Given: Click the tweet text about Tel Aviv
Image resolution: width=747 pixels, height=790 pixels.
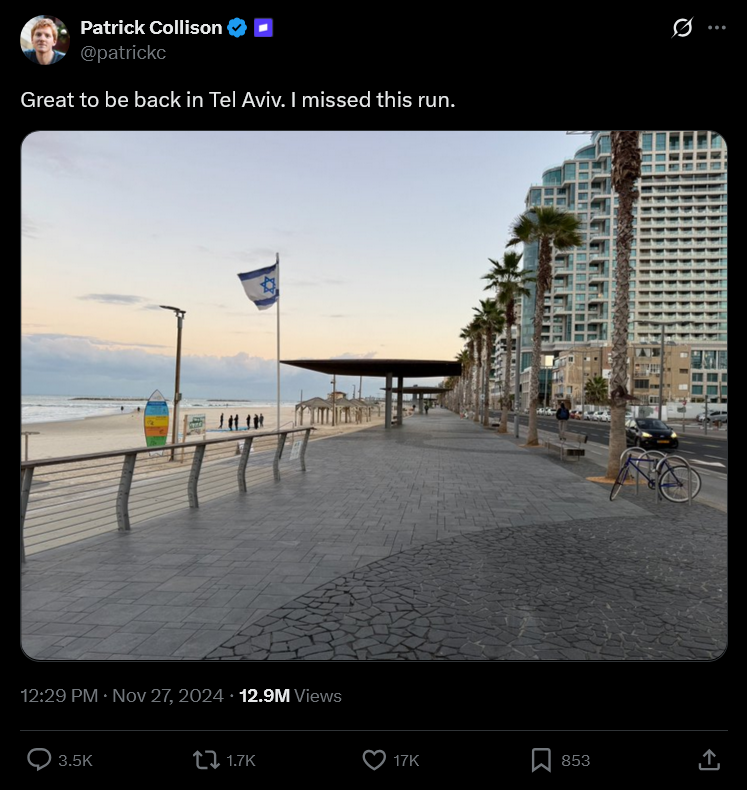Looking at the screenshot, I should (238, 100).
